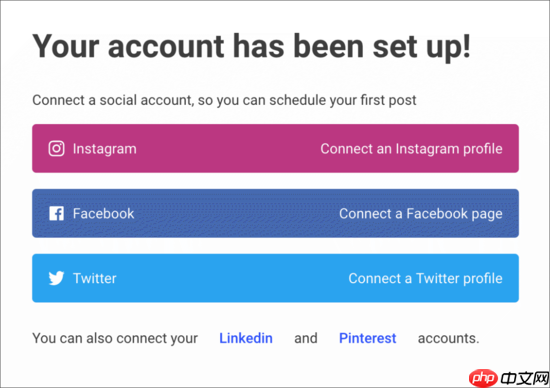
Task: Open the Pinterest link
Action: pyautogui.click(x=368, y=338)
